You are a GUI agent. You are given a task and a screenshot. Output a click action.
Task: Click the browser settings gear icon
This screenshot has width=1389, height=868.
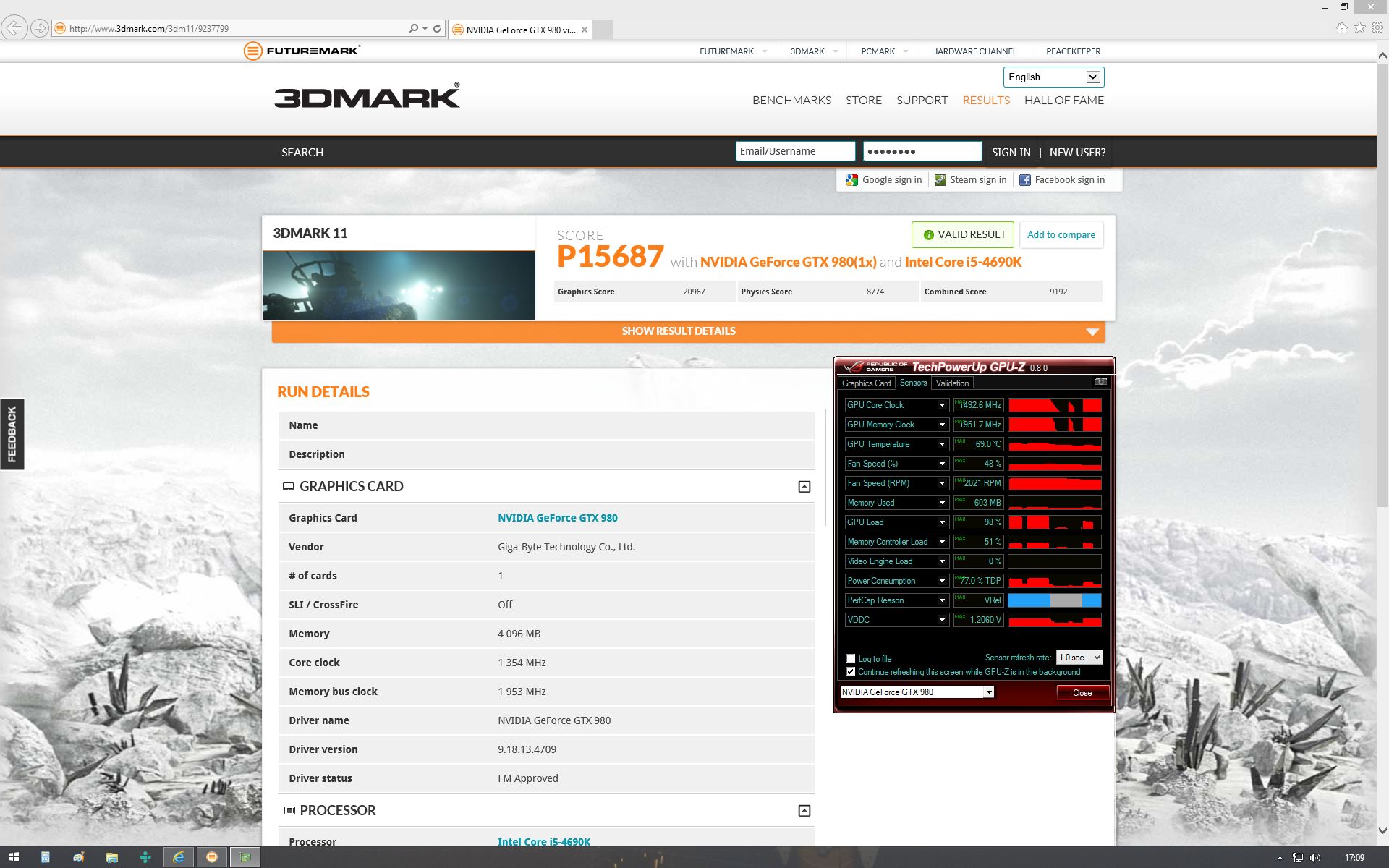pos(1377,27)
